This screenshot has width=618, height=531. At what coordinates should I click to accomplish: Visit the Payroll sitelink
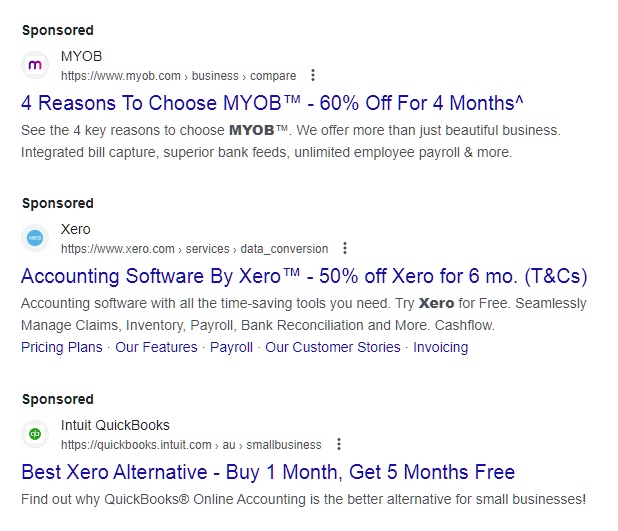231,347
